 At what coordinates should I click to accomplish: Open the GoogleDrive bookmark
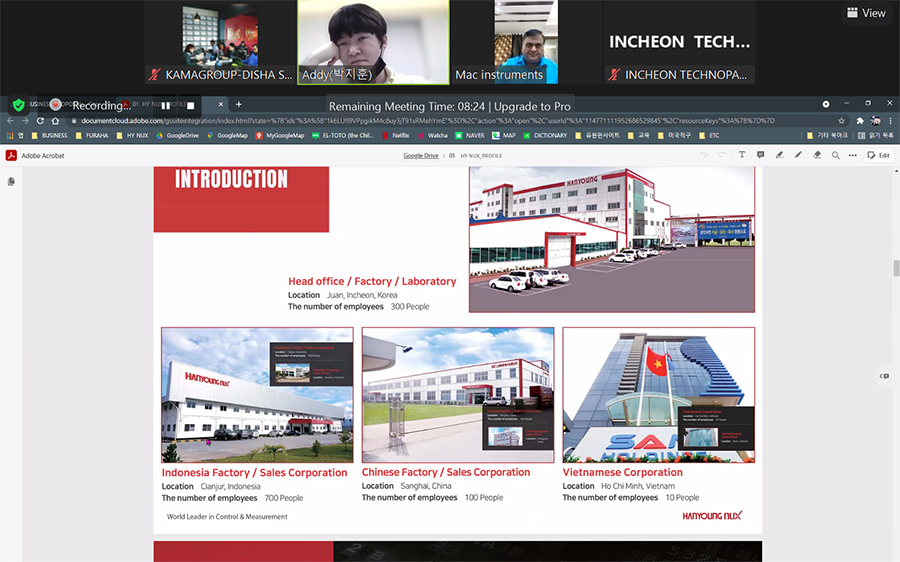(x=177, y=135)
